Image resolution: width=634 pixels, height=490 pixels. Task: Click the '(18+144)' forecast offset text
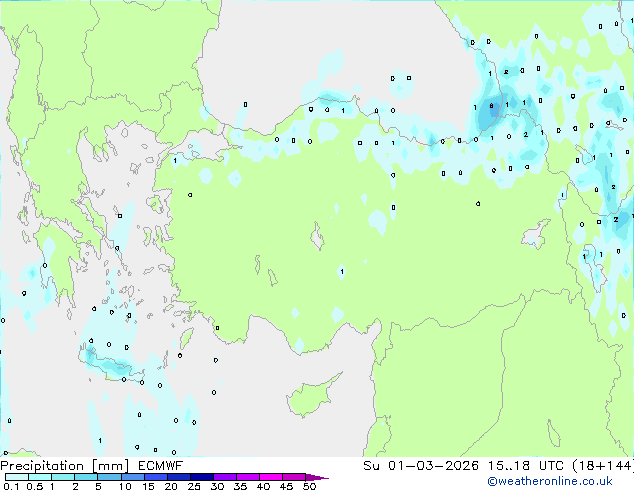pos(602,466)
